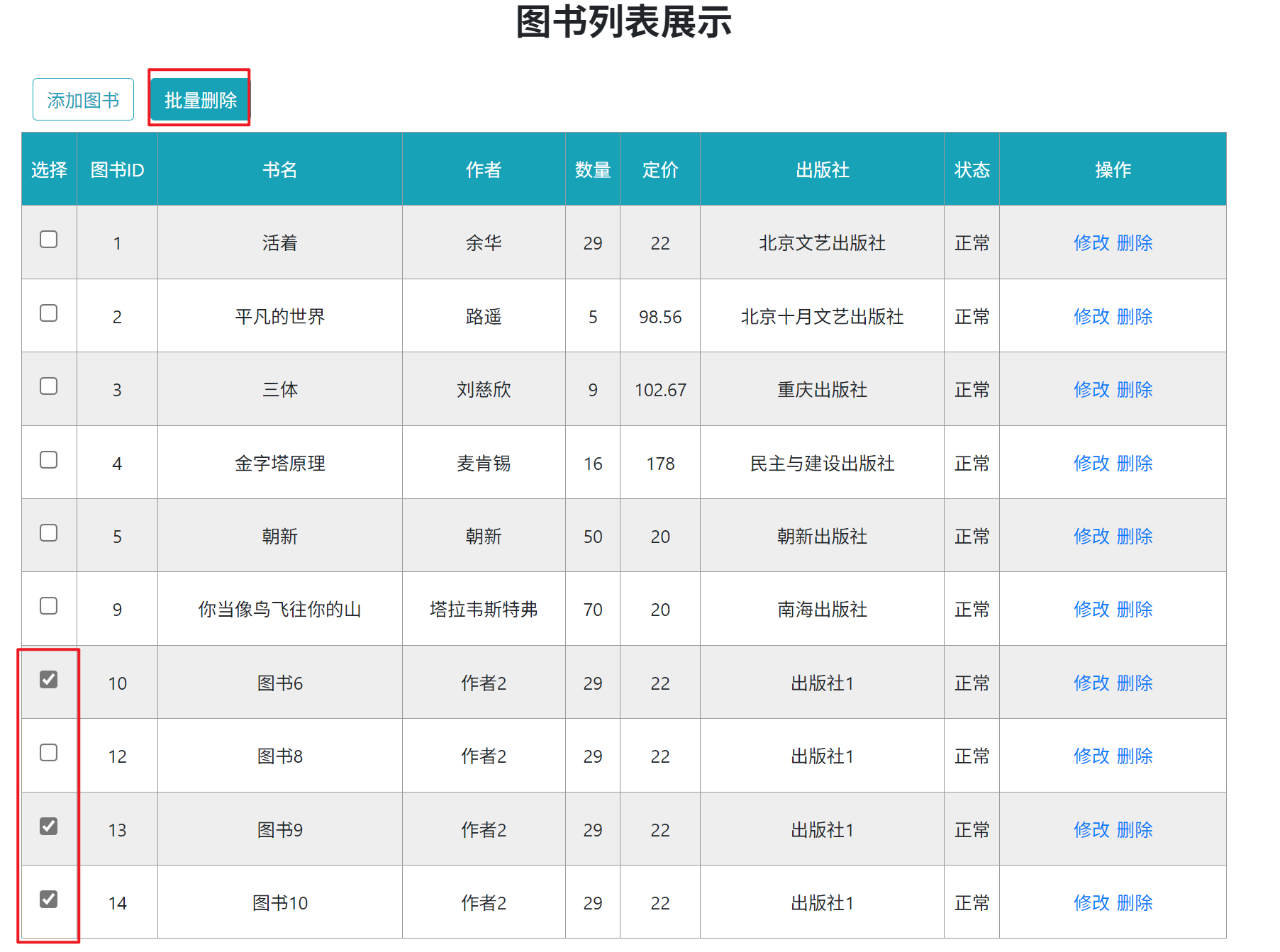Click book name 图书10
Image resolution: width=1280 pixels, height=952 pixels.
click(280, 902)
